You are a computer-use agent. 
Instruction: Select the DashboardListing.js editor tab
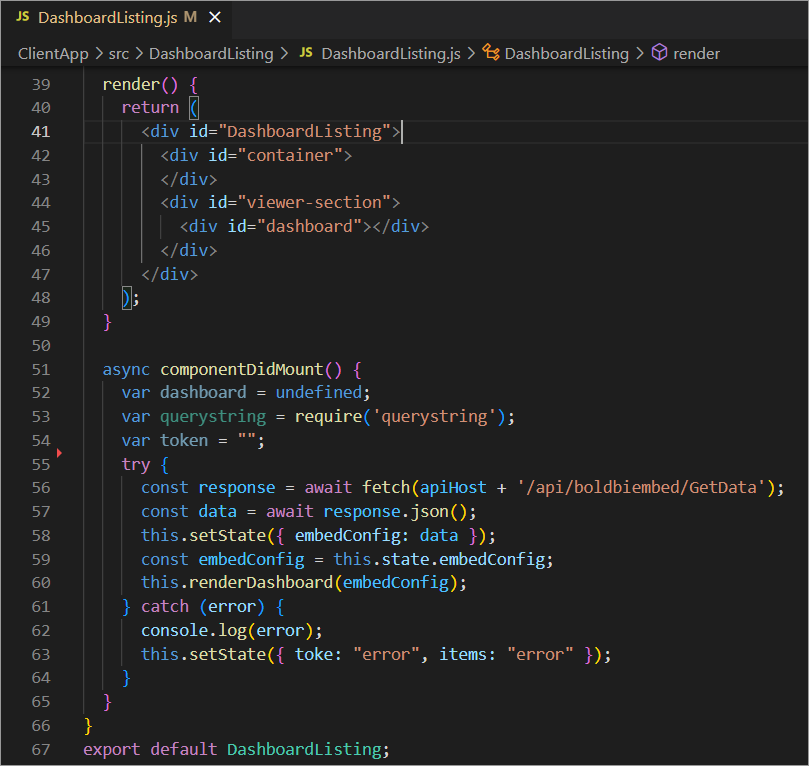click(107, 18)
